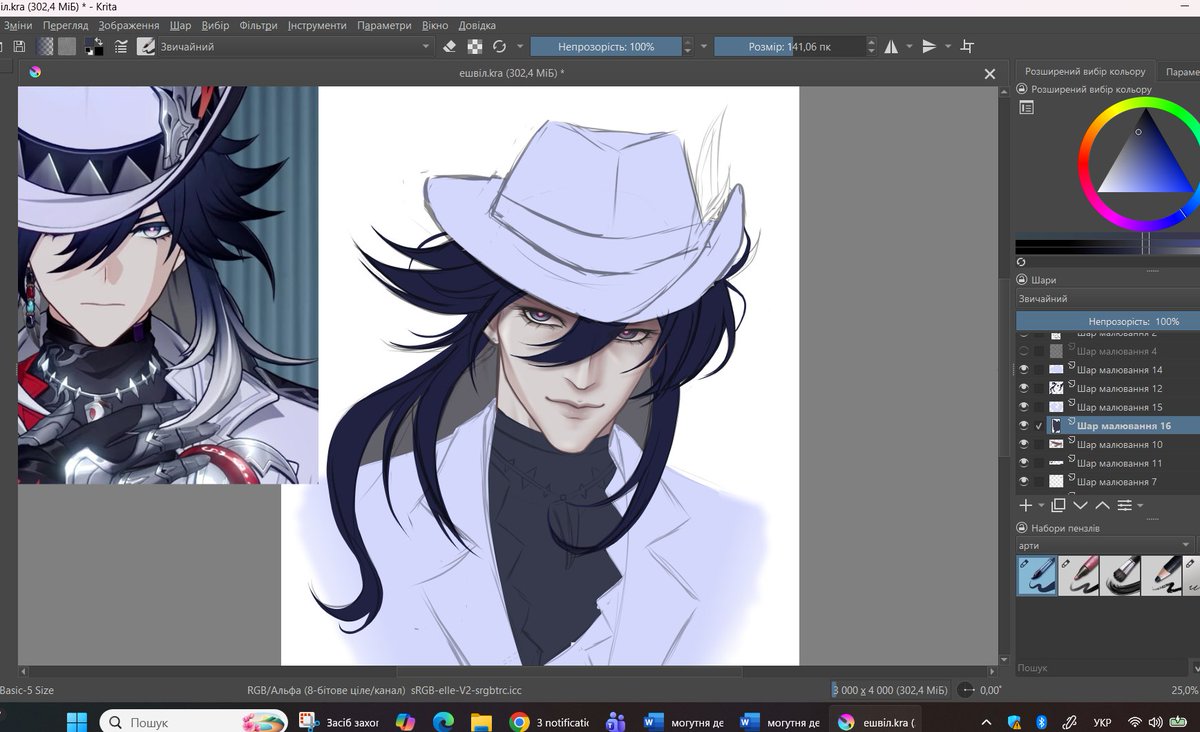This screenshot has height=732, width=1200.
Task: Open the Зображення menu
Action: point(128,25)
